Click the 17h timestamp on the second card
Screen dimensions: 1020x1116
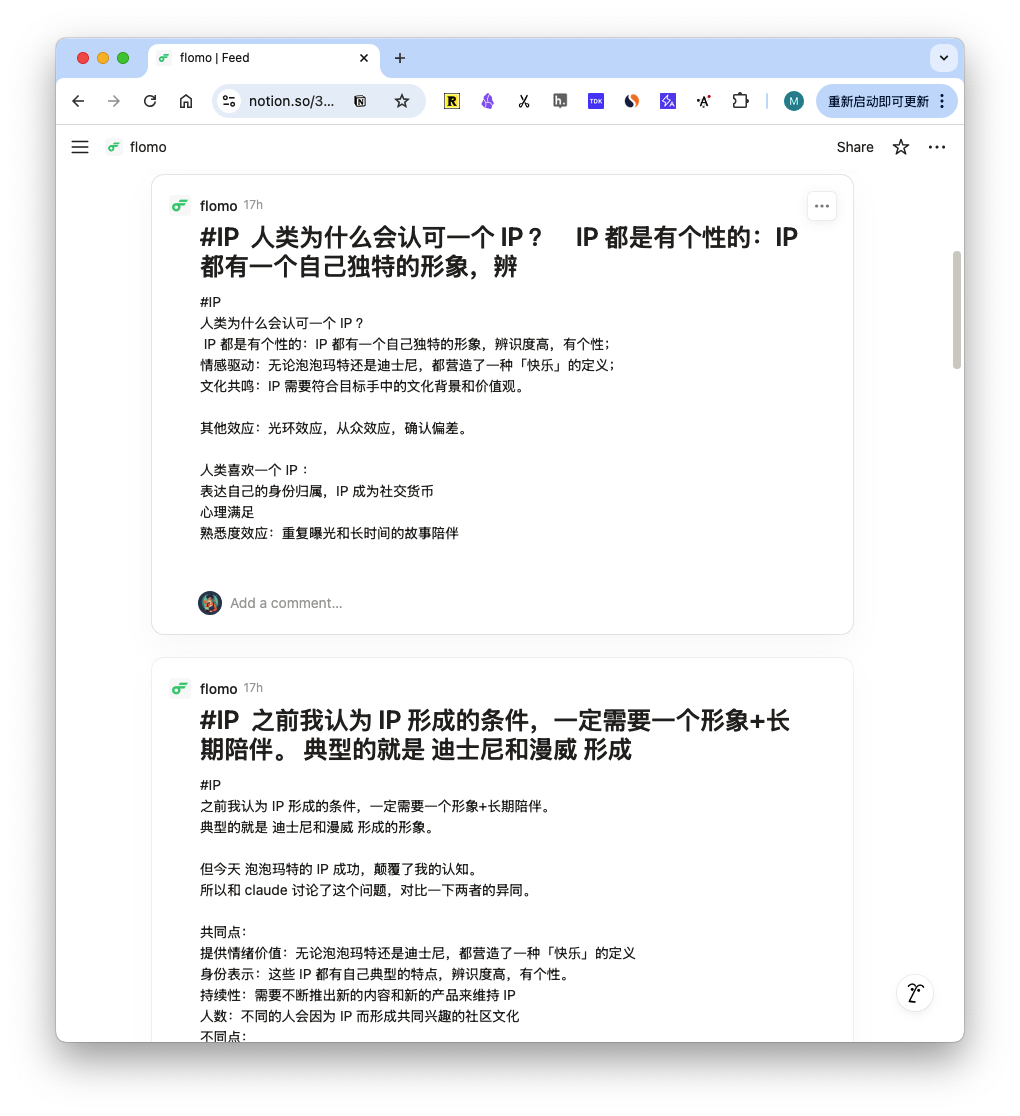(253, 688)
